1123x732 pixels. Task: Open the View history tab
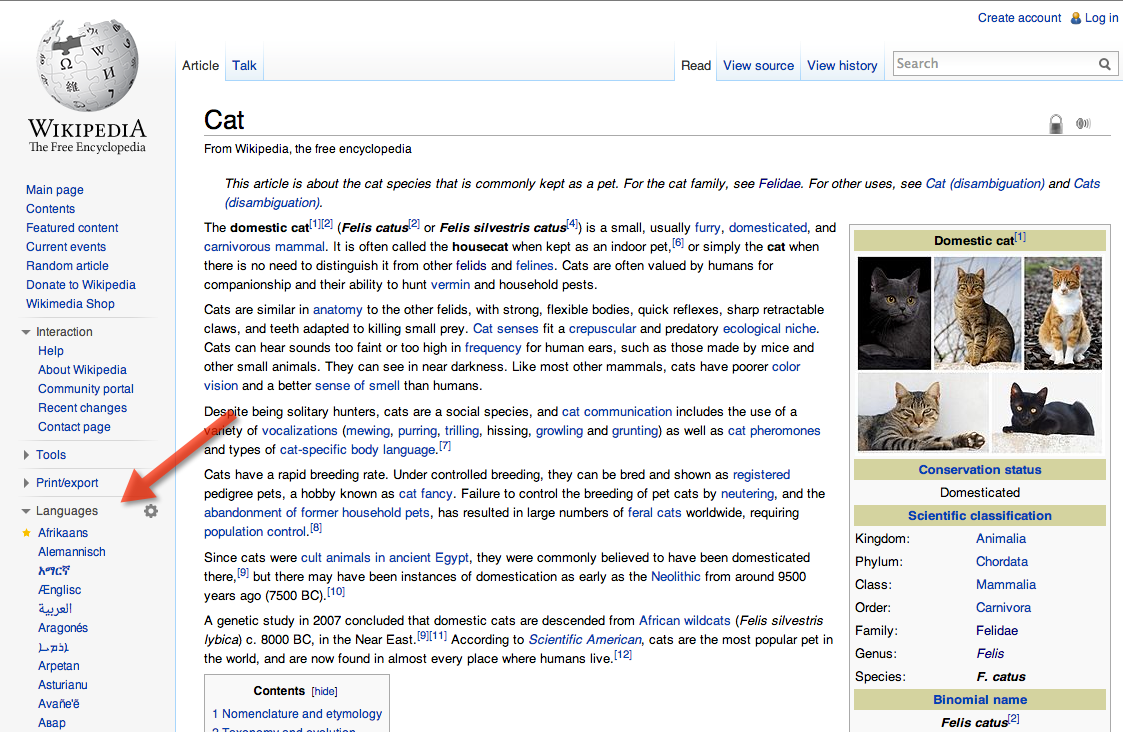tap(842, 65)
